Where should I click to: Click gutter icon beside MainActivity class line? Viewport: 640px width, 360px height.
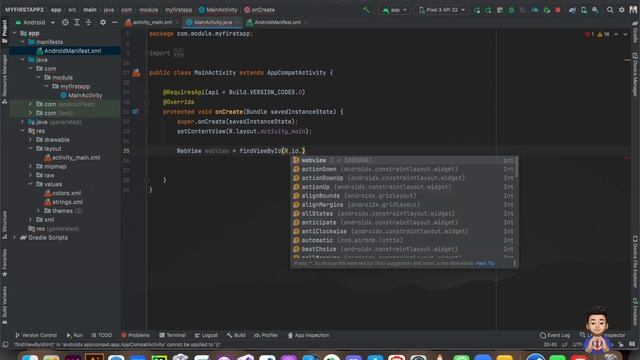tap(136, 73)
